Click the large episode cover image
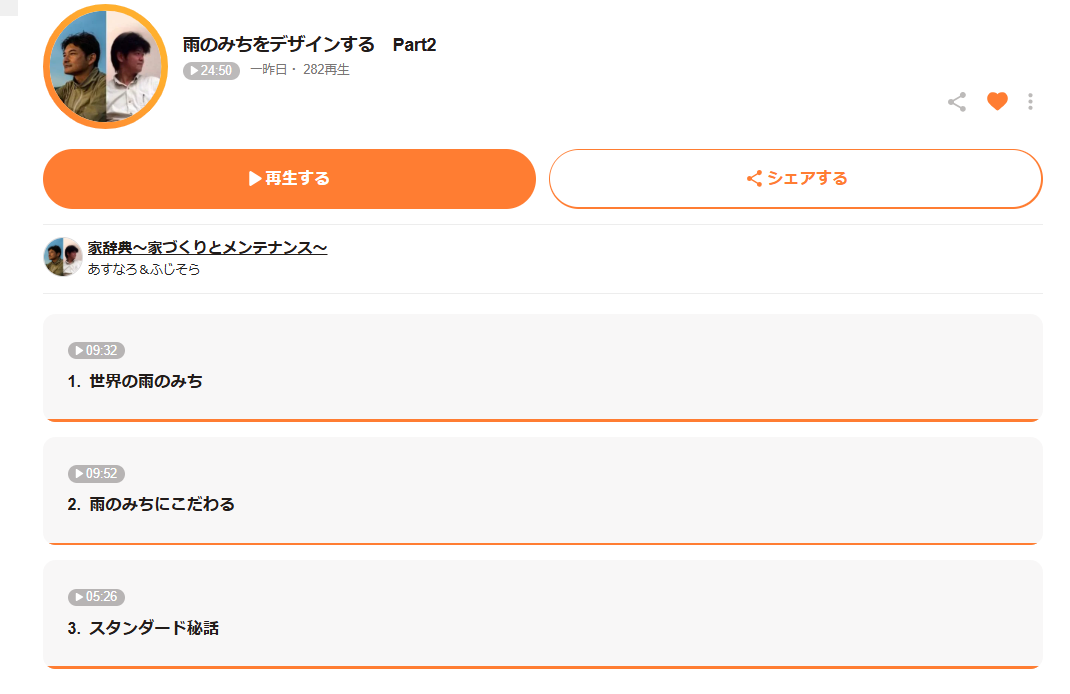Image resolution: width=1070 pixels, height=694 pixels. 106,66
